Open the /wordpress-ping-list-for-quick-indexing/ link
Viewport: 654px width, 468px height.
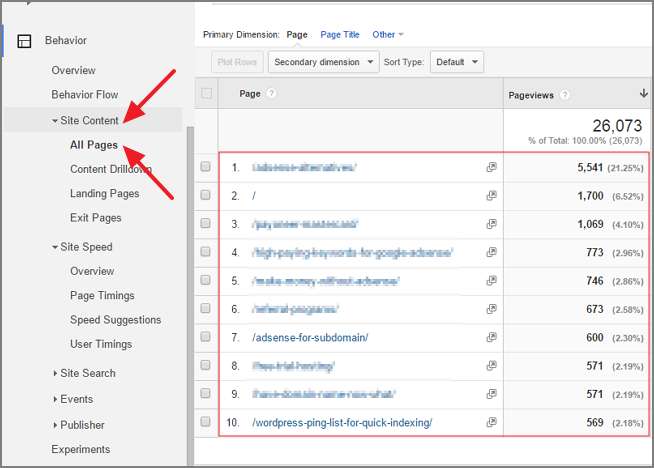point(342,423)
